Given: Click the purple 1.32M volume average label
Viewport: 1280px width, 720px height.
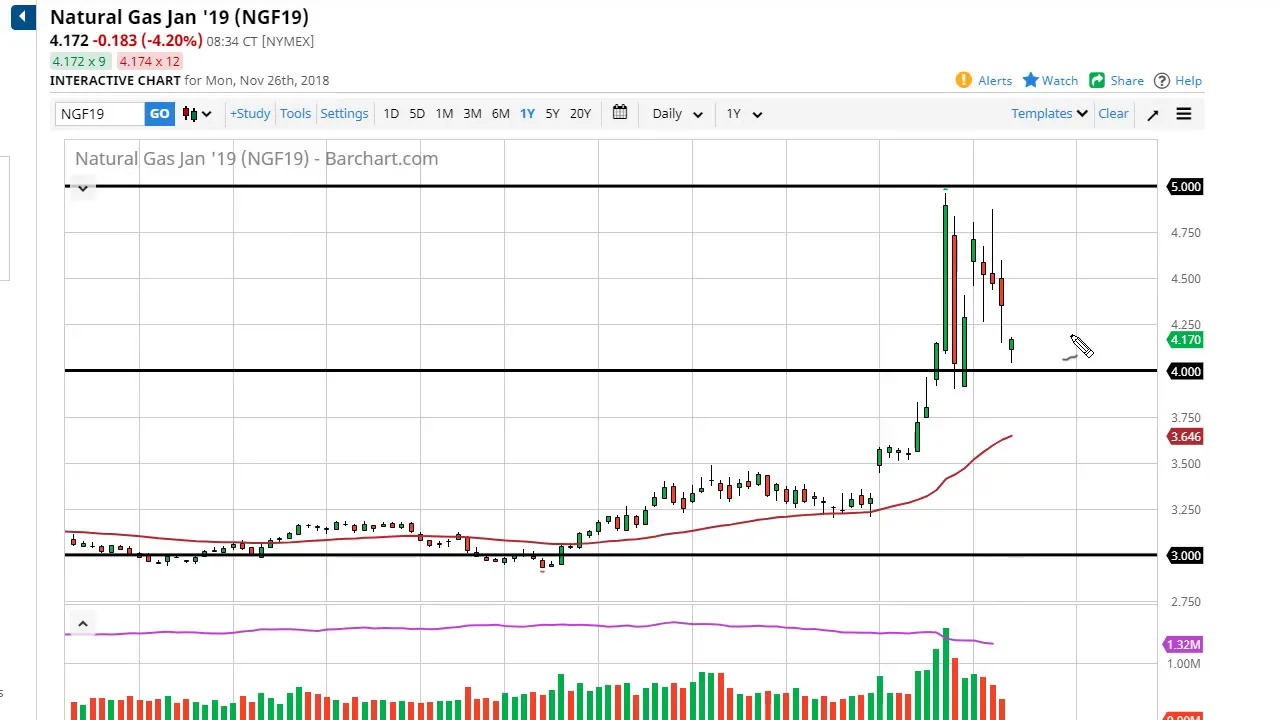Looking at the screenshot, I should click(1183, 645).
